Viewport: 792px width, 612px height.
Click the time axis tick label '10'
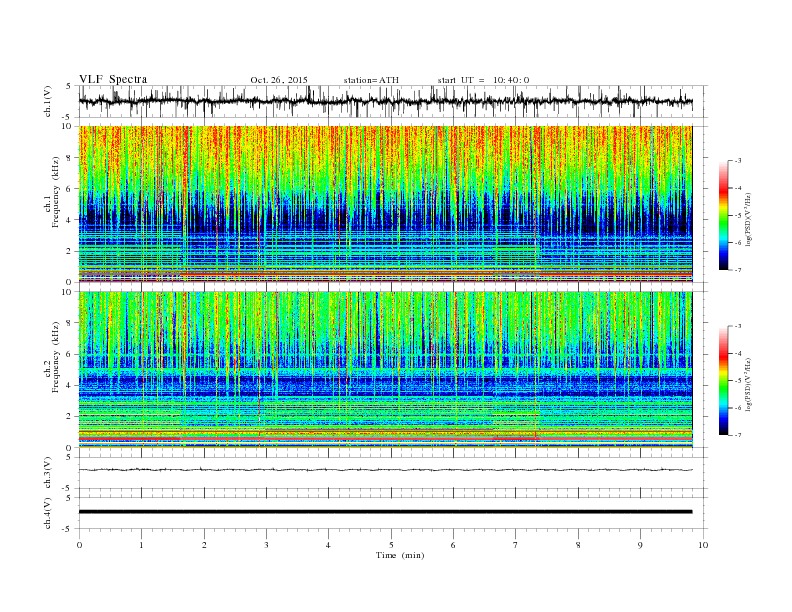703,545
